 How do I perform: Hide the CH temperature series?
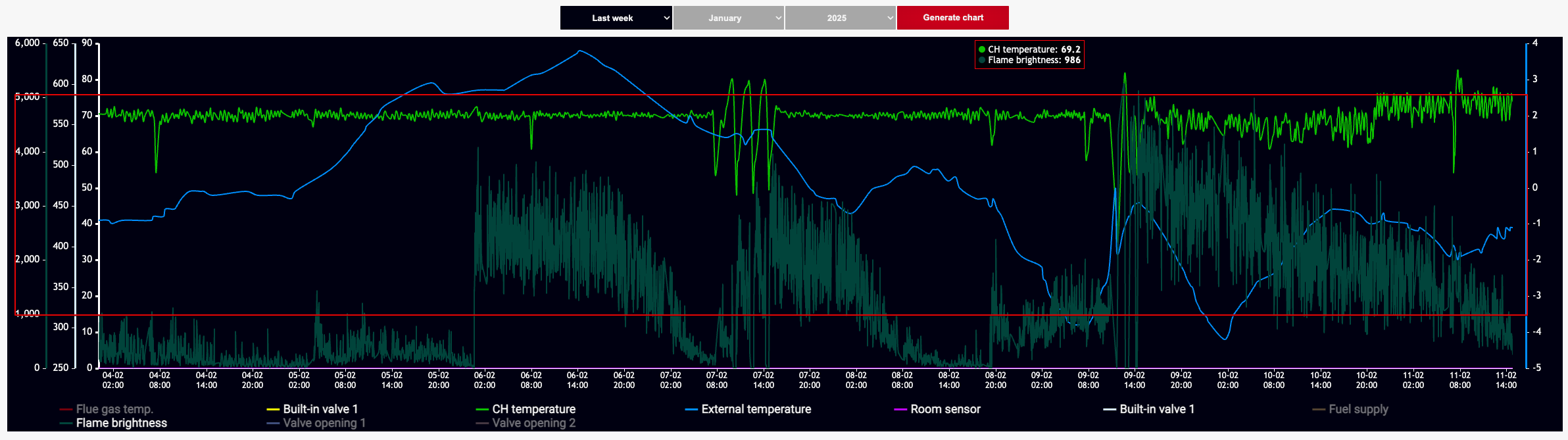pyautogui.click(x=533, y=409)
